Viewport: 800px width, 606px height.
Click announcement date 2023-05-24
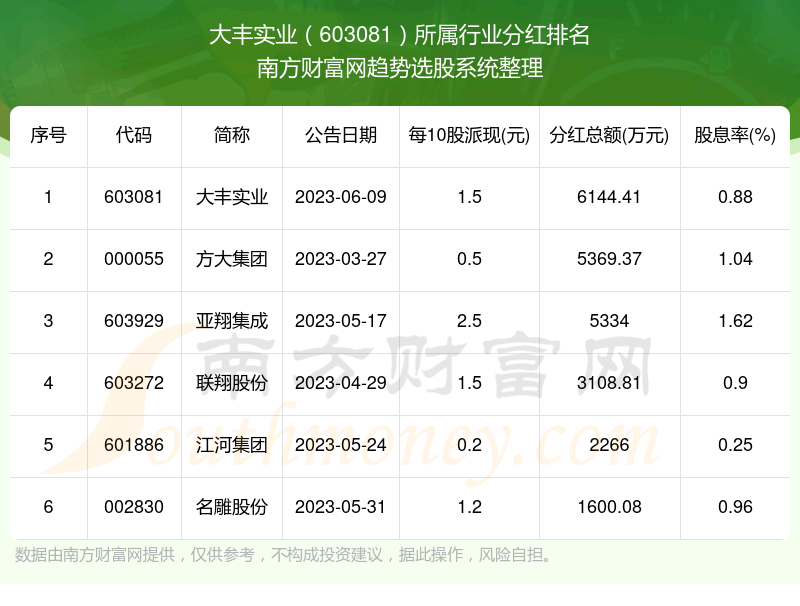(341, 445)
